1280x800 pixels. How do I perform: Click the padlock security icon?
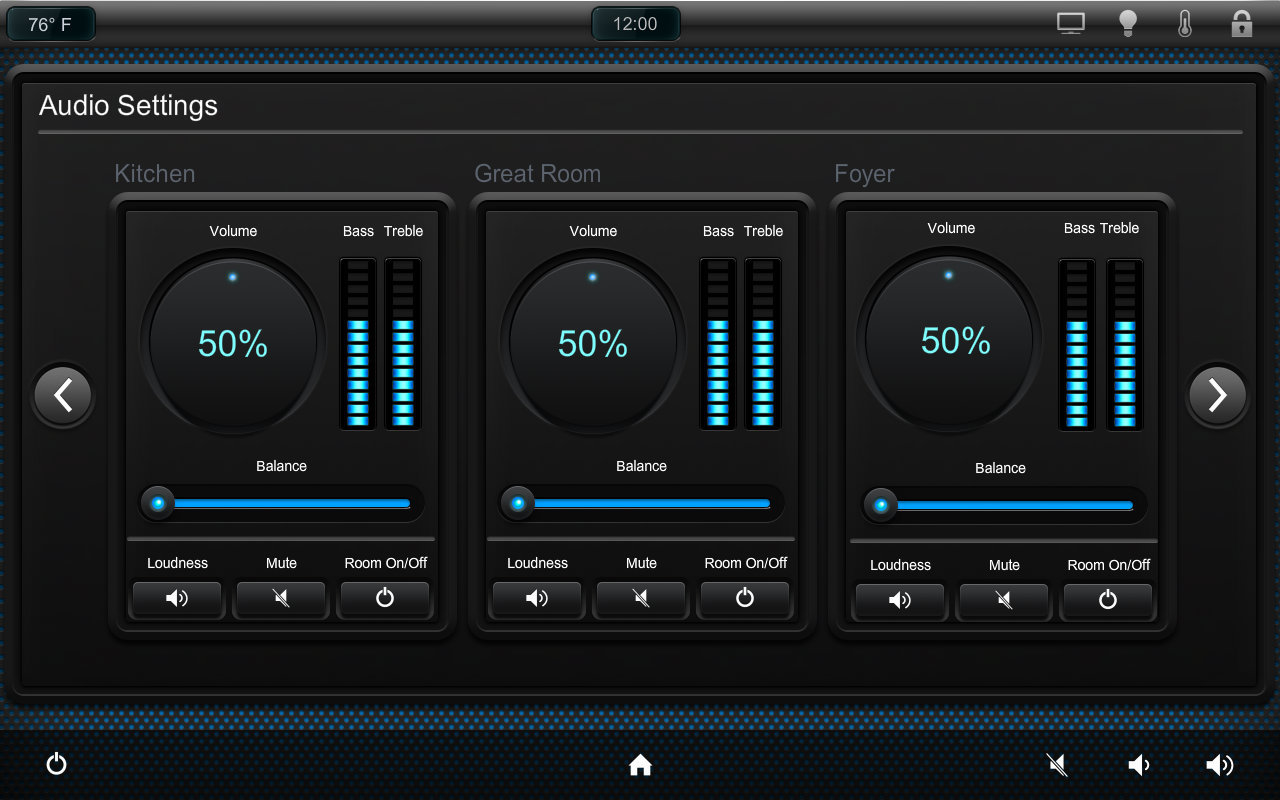tap(1241, 24)
